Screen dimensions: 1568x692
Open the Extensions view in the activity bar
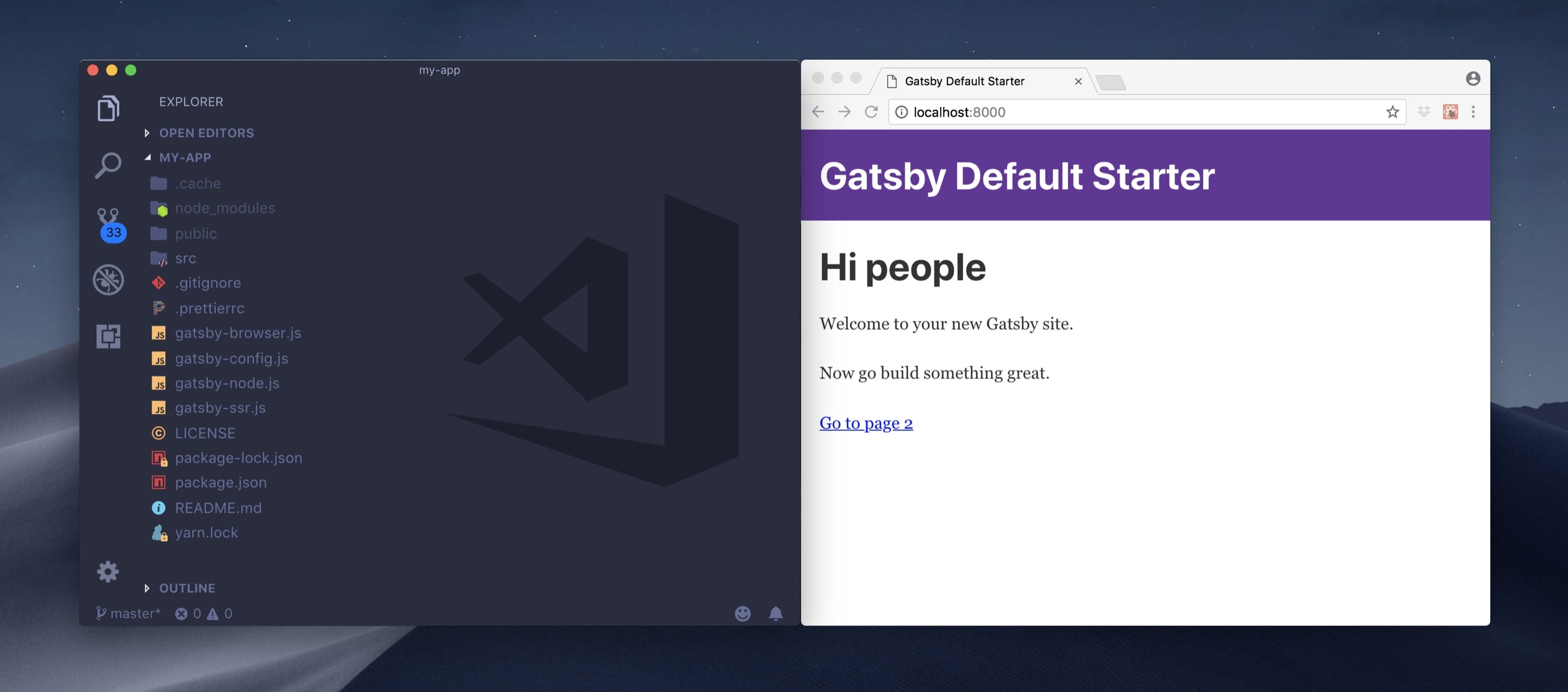108,336
